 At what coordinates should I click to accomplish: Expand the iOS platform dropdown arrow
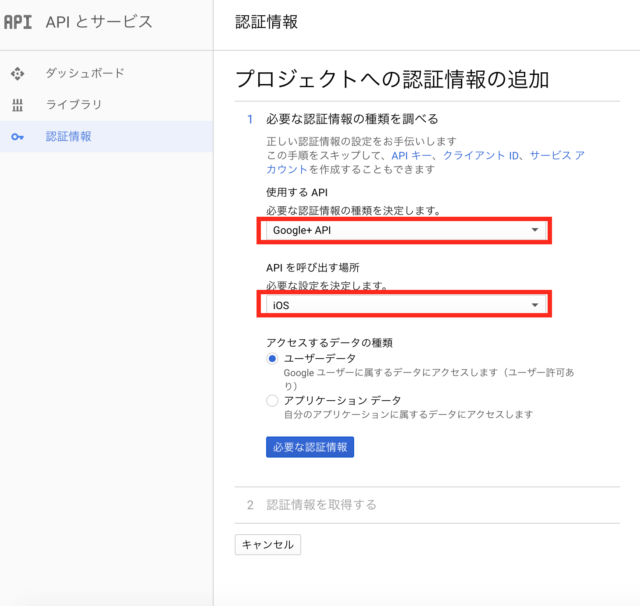534,305
